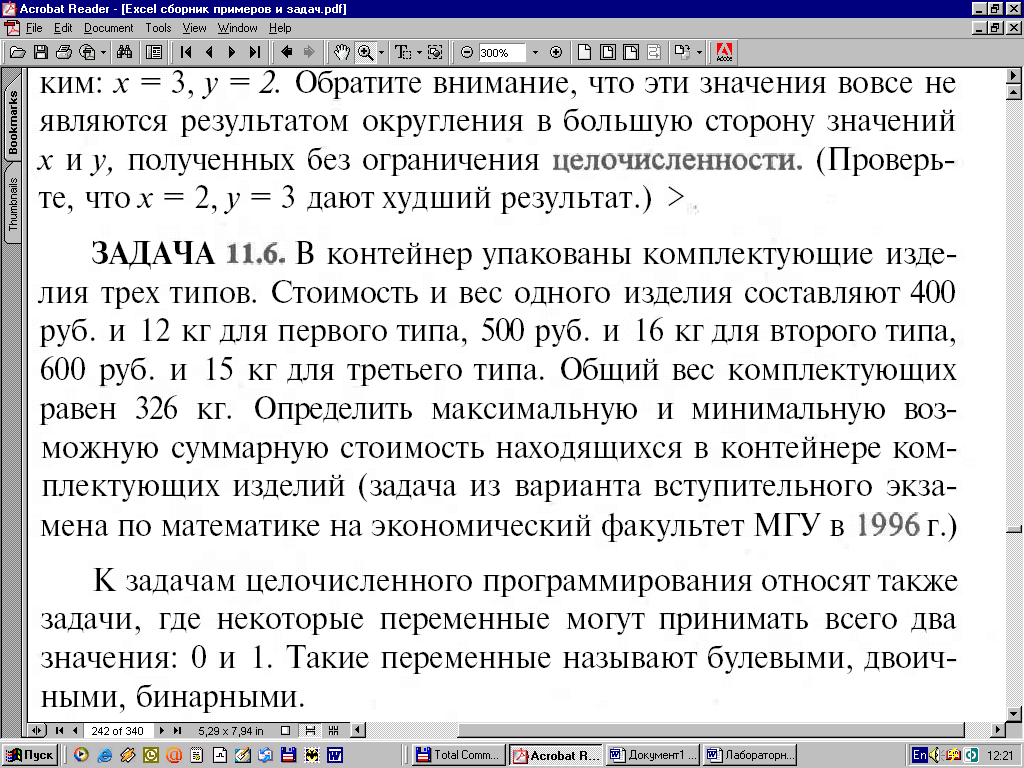This screenshot has width=1024, height=768.
Task: Go to last page in status bar
Action: click(x=178, y=730)
